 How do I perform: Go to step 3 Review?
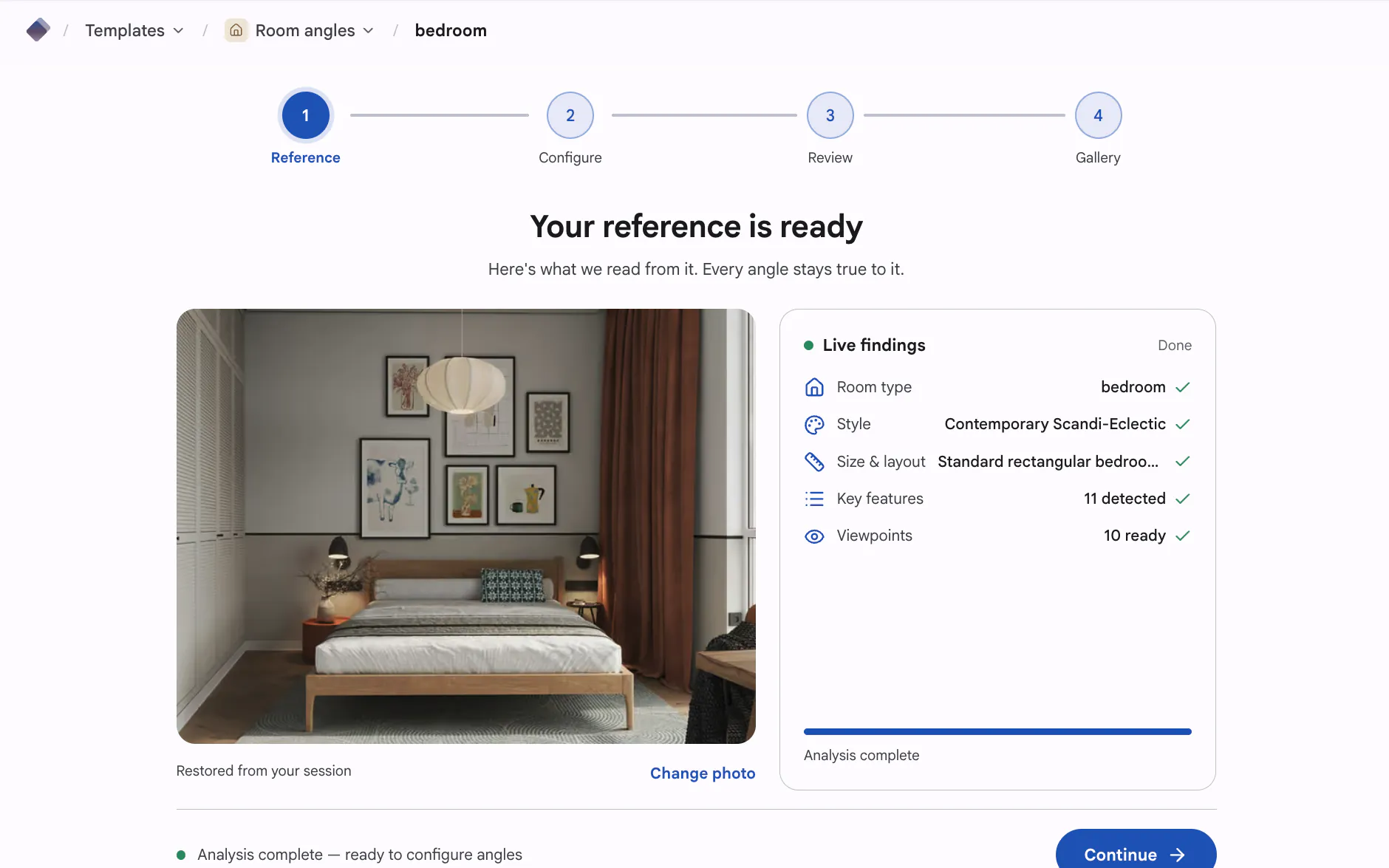[x=830, y=115]
